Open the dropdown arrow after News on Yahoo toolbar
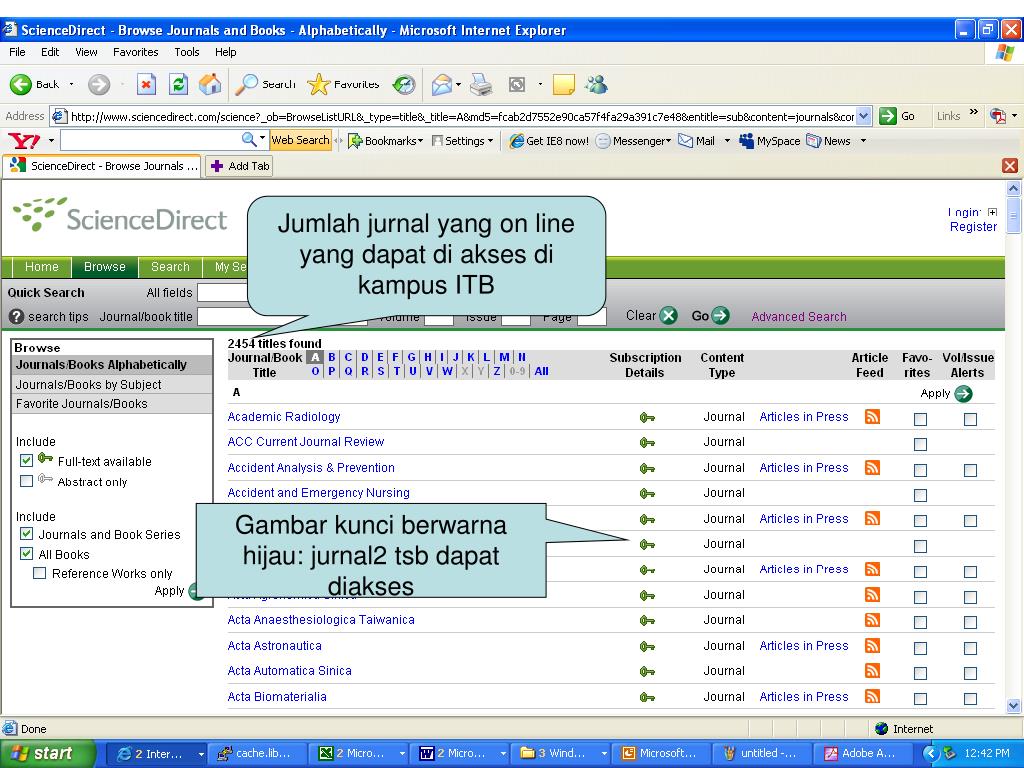 (x=863, y=141)
